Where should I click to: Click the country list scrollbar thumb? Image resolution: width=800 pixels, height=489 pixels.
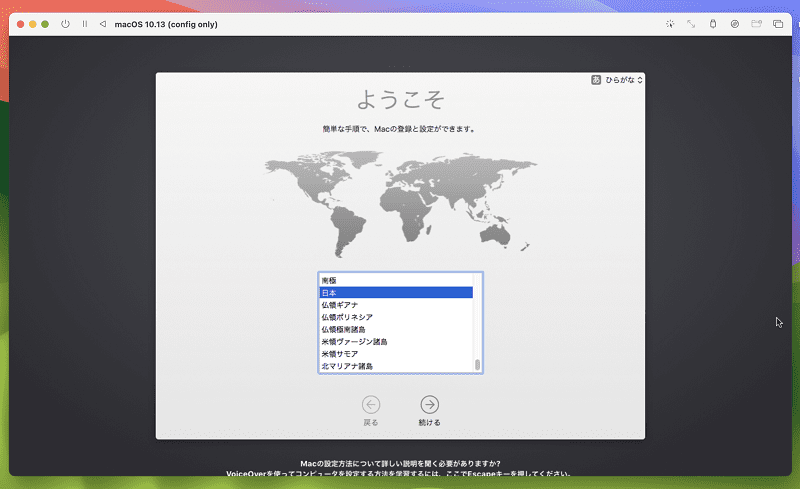tap(478, 364)
